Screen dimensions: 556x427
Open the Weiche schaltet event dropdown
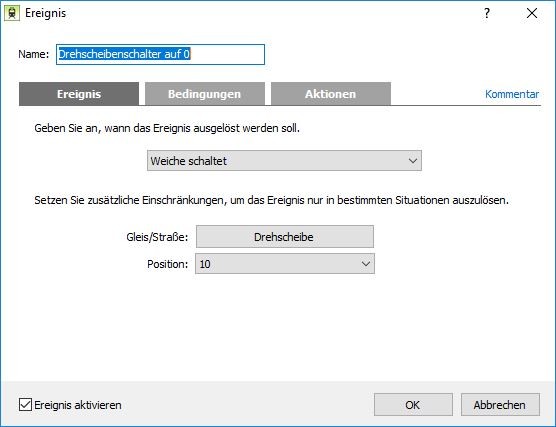coord(284,161)
